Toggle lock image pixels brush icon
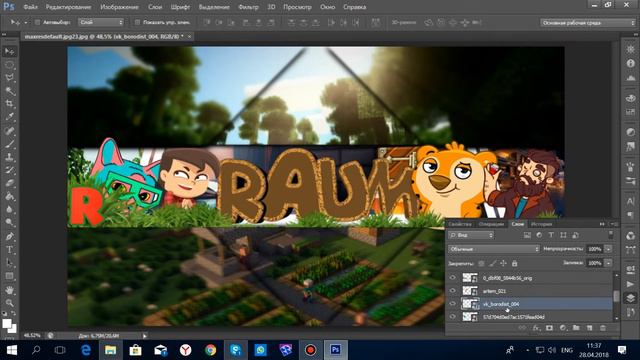 tap(493, 263)
